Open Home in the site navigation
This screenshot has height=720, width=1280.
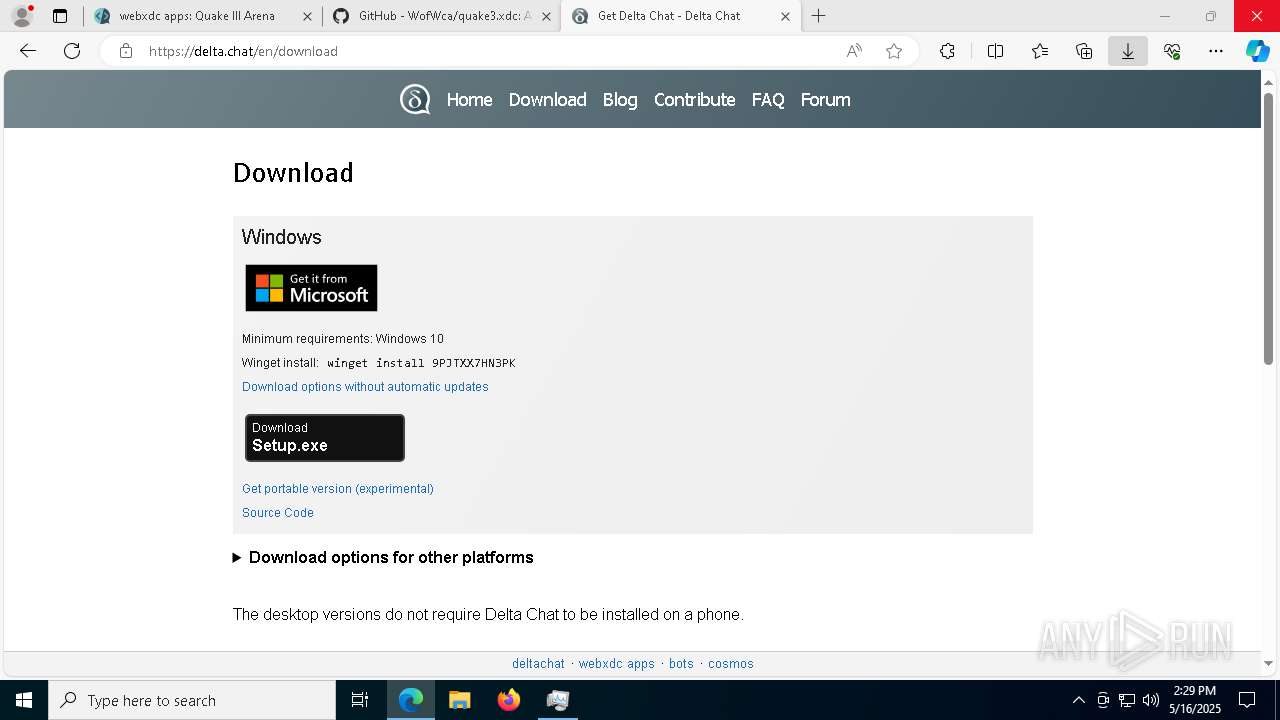[469, 99]
